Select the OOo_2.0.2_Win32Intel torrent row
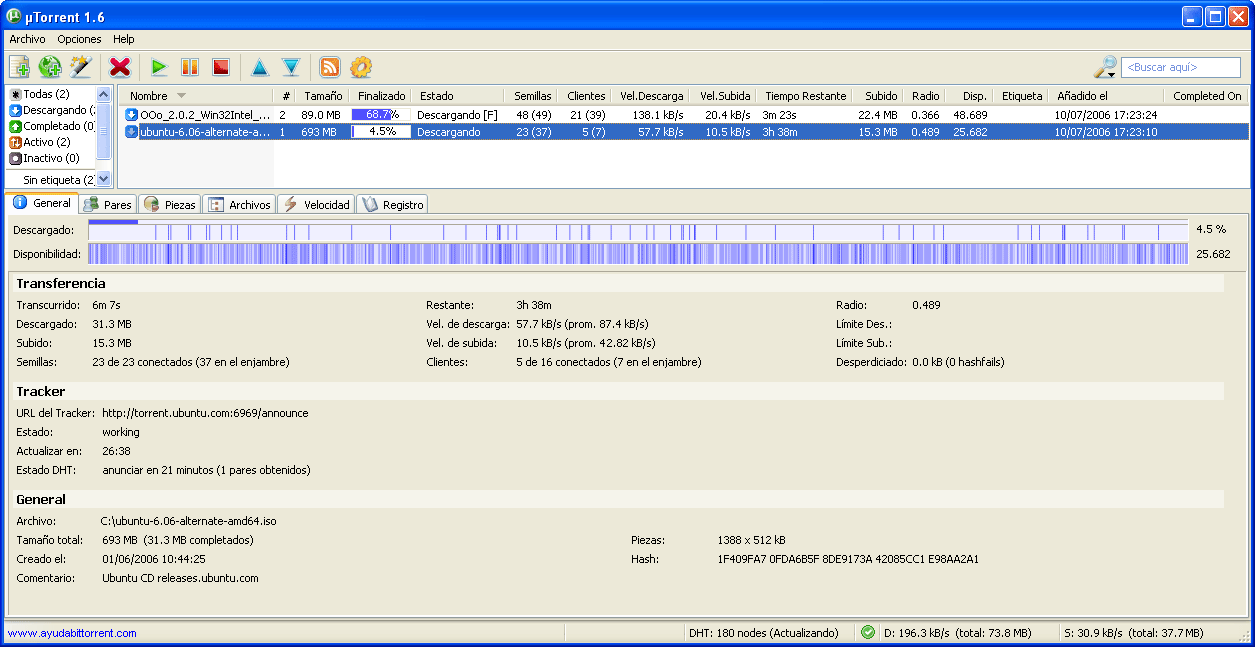Viewport: 1255px width, 647px height. (684, 115)
